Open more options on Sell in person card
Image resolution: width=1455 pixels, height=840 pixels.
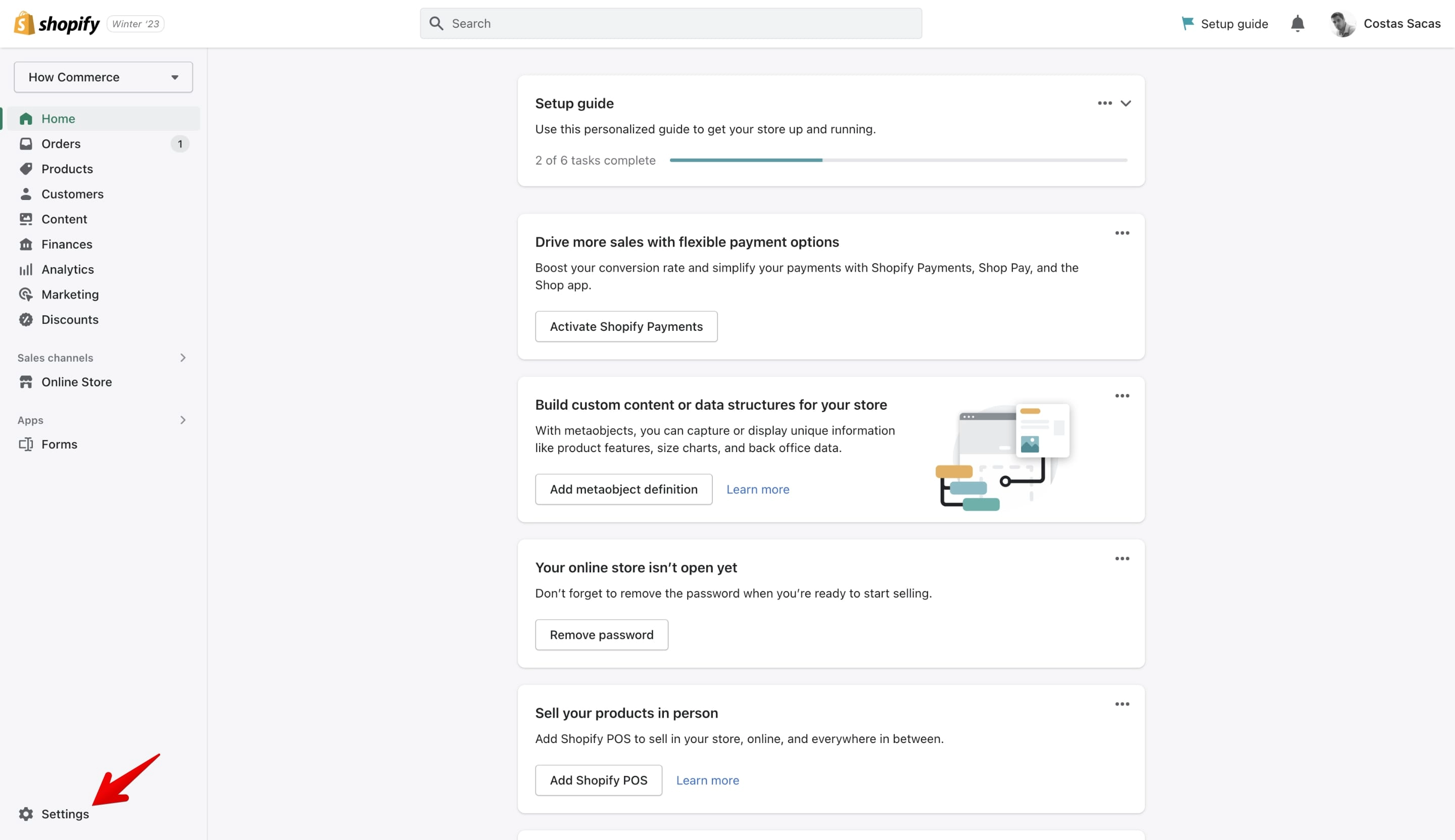(1122, 704)
